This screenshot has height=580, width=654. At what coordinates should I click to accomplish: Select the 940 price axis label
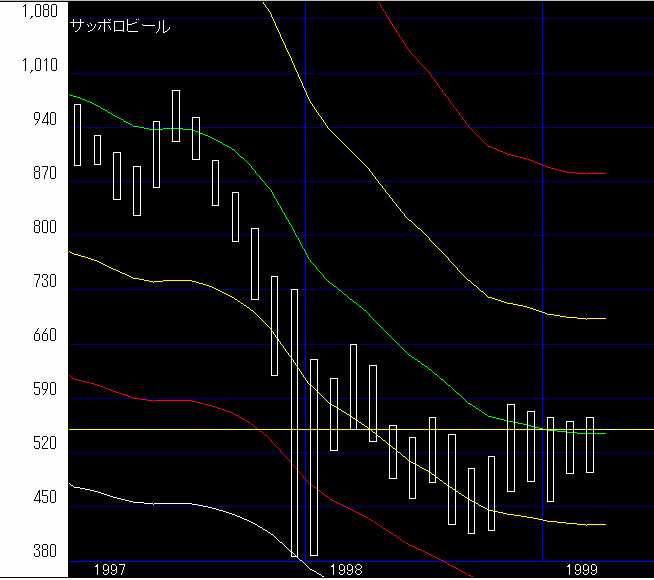point(46,120)
